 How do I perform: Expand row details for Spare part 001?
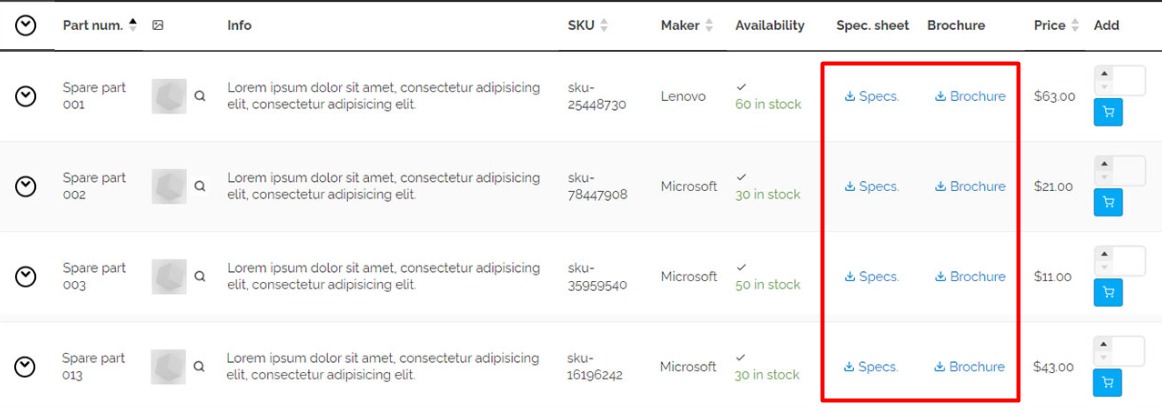point(26,96)
